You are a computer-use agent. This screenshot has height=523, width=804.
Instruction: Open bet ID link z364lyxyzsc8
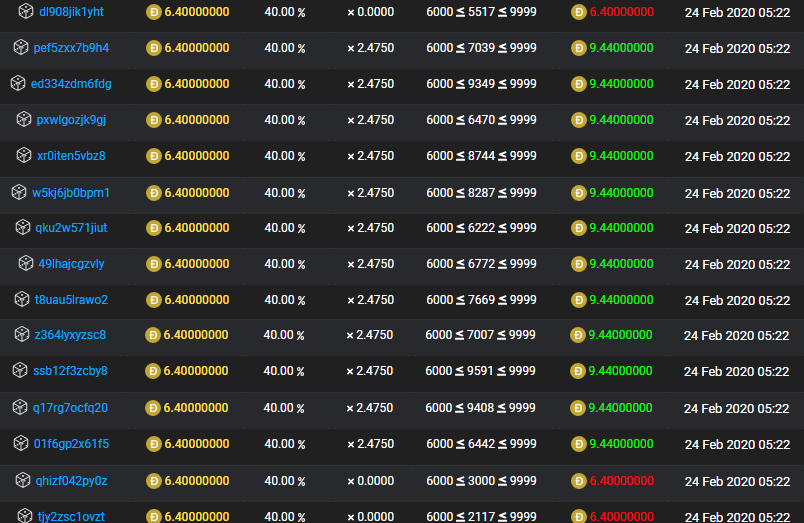(70, 335)
